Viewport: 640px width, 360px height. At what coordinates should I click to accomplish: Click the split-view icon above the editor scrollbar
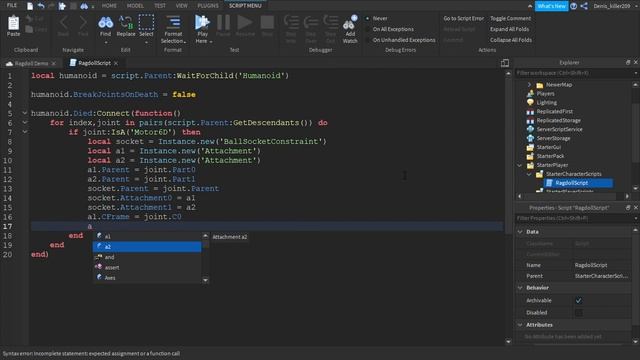pyautogui.click(x=505, y=63)
